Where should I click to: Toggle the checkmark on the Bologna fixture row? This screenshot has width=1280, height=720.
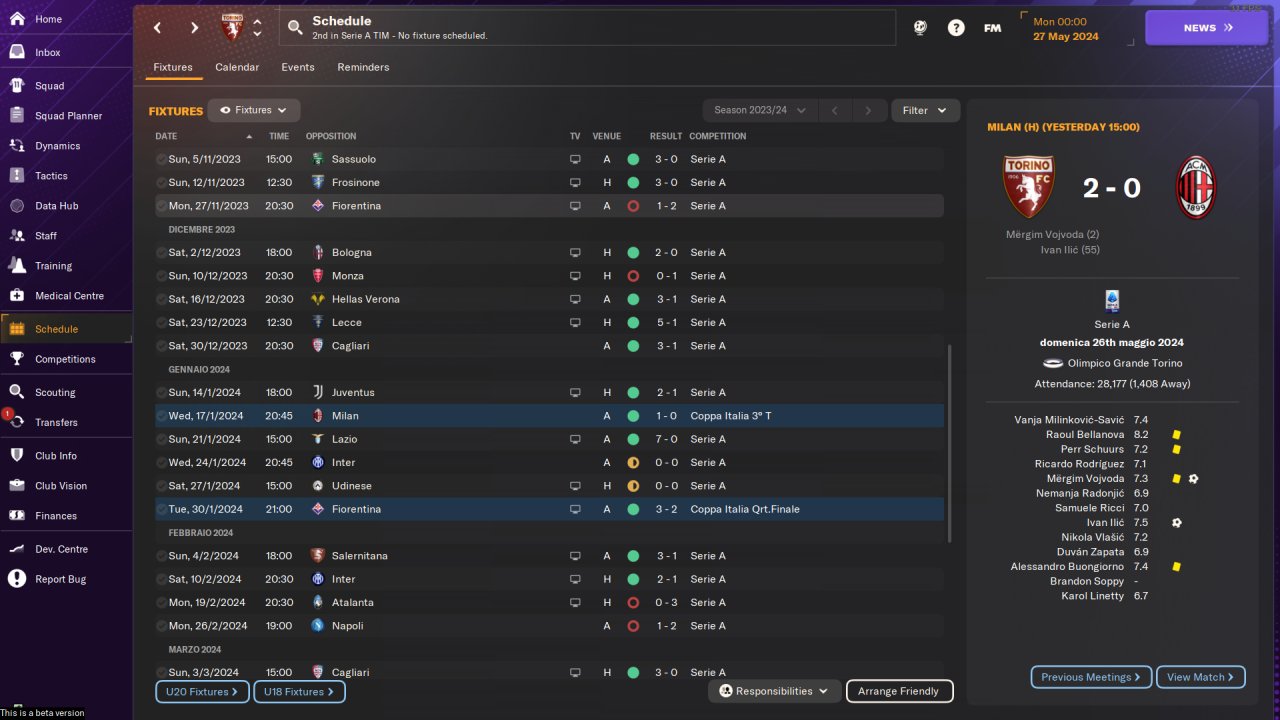pos(161,252)
